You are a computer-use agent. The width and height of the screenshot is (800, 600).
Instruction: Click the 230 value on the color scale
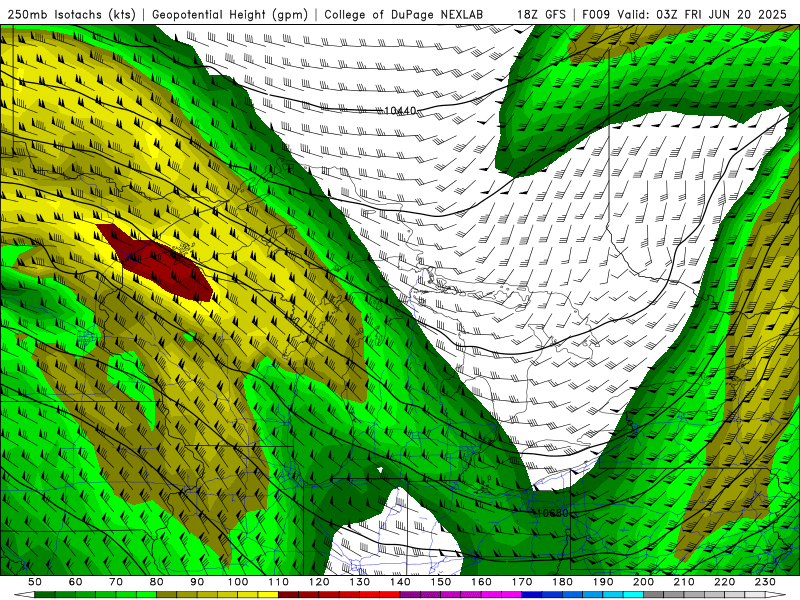(x=765, y=582)
